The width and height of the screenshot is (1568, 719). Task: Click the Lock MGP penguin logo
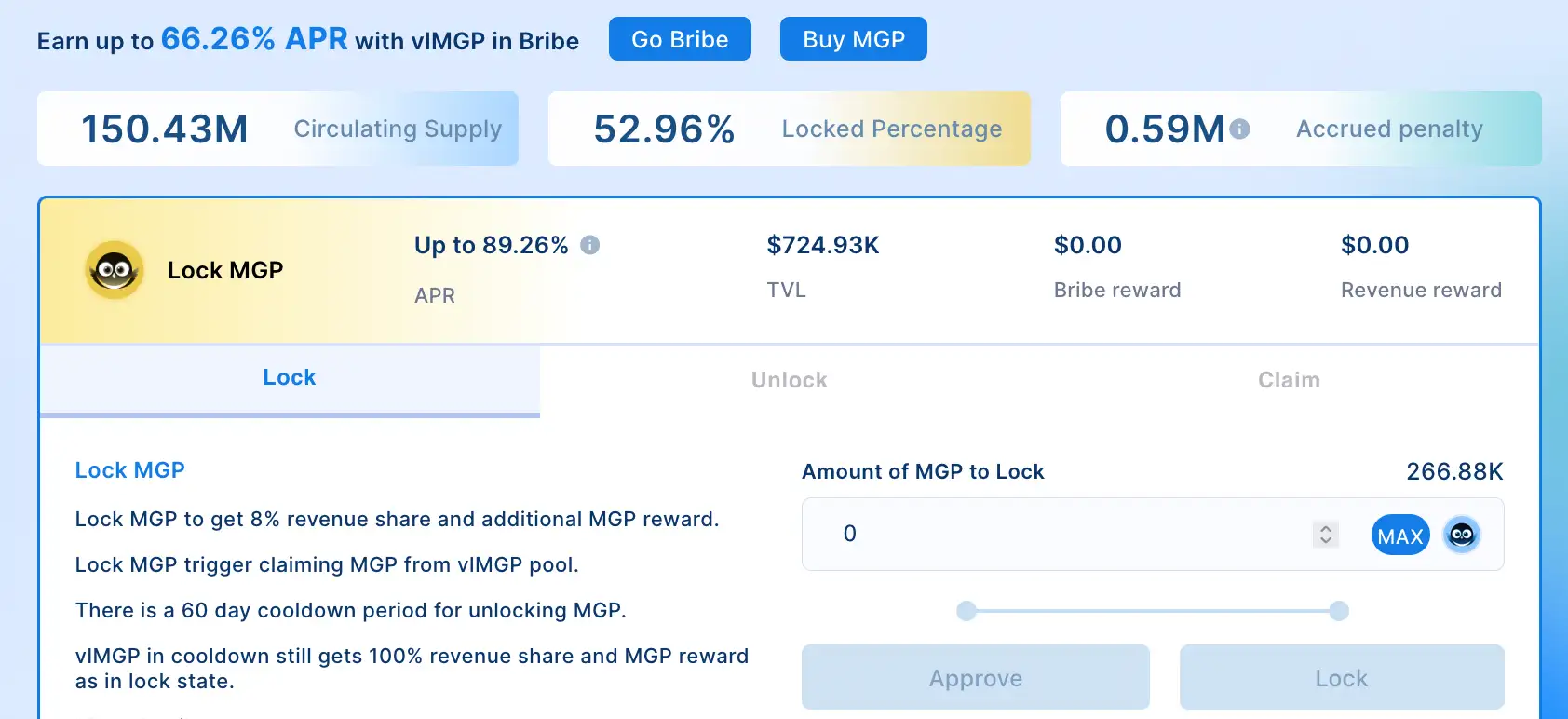[115, 270]
